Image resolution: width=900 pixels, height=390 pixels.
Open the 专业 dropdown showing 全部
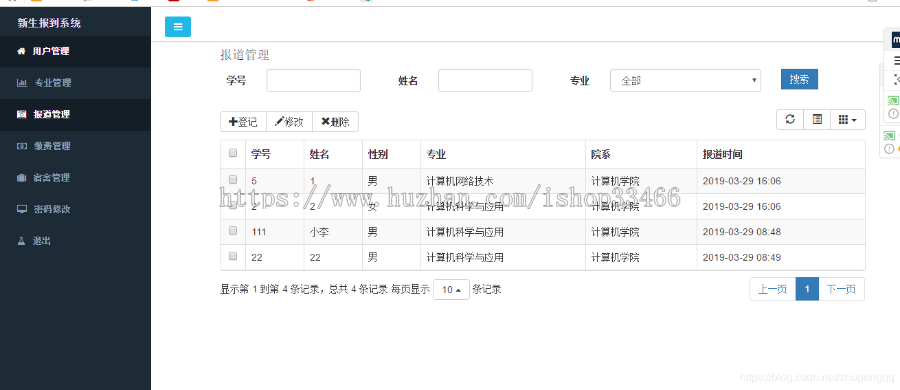click(x=685, y=80)
